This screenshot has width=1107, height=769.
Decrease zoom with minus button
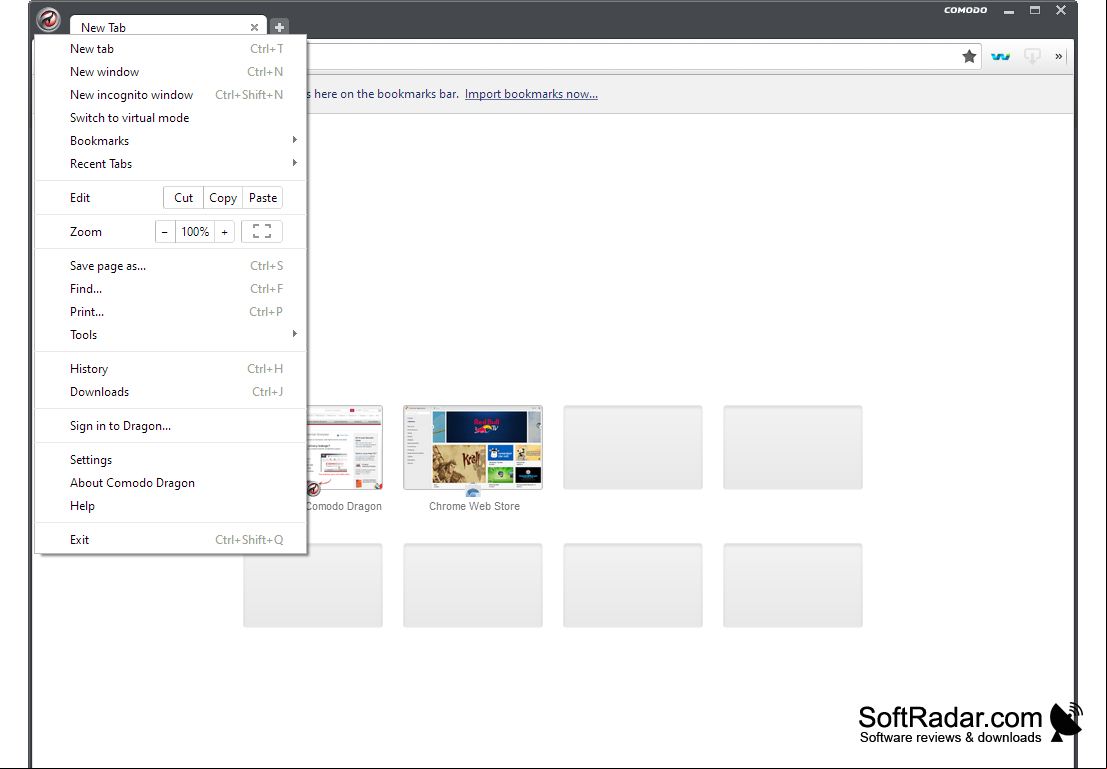point(165,232)
